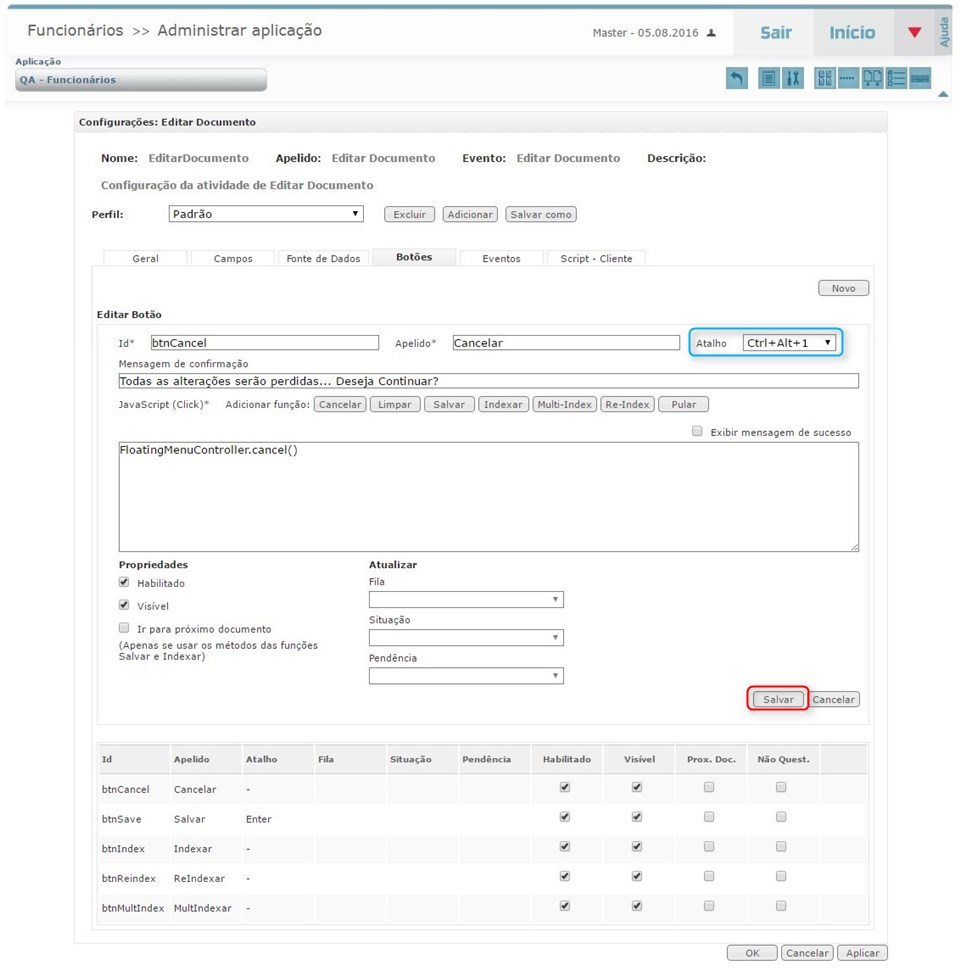The width and height of the screenshot is (960, 970).
Task: Click the dotted line toolbar icon
Action: [848, 78]
